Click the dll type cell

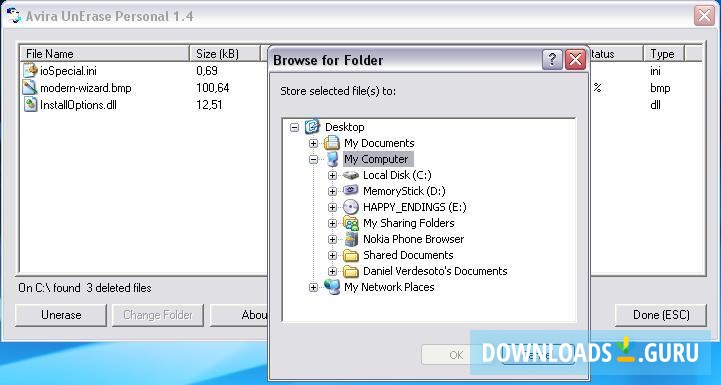(x=655, y=105)
